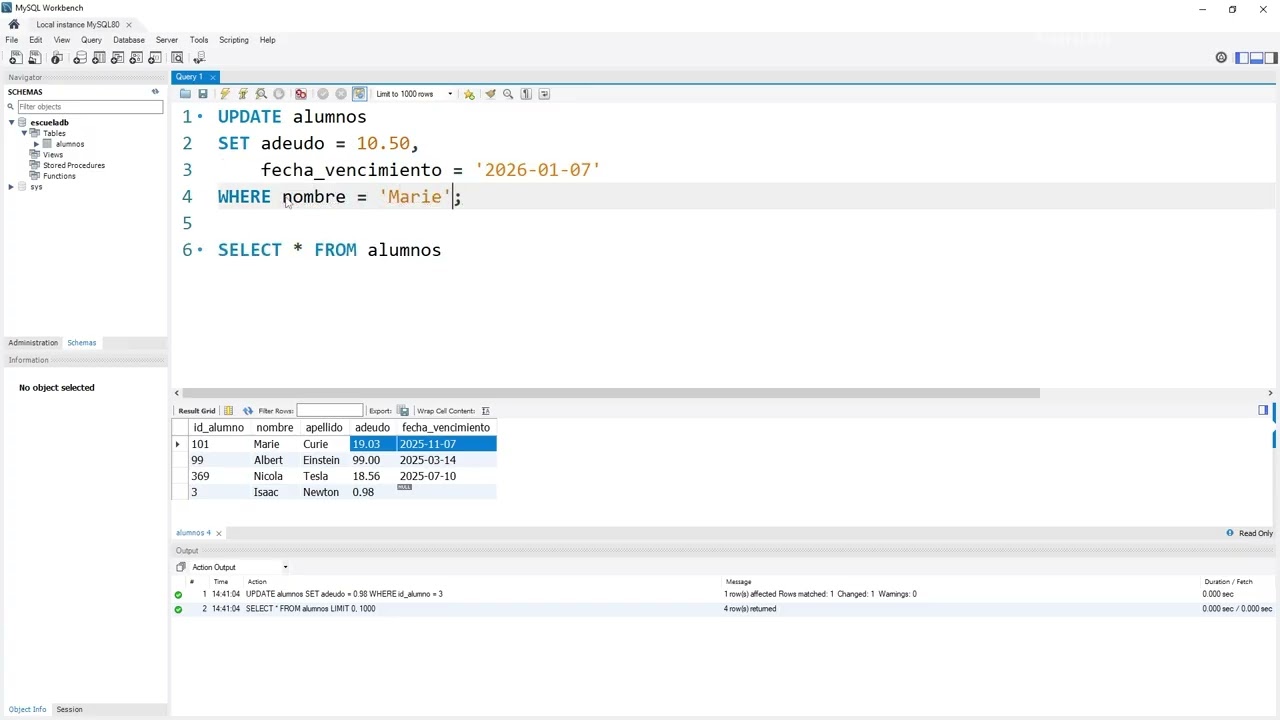The height and width of the screenshot is (720, 1280).
Task: Reconnect to DBMS icon
Action: click(200, 58)
